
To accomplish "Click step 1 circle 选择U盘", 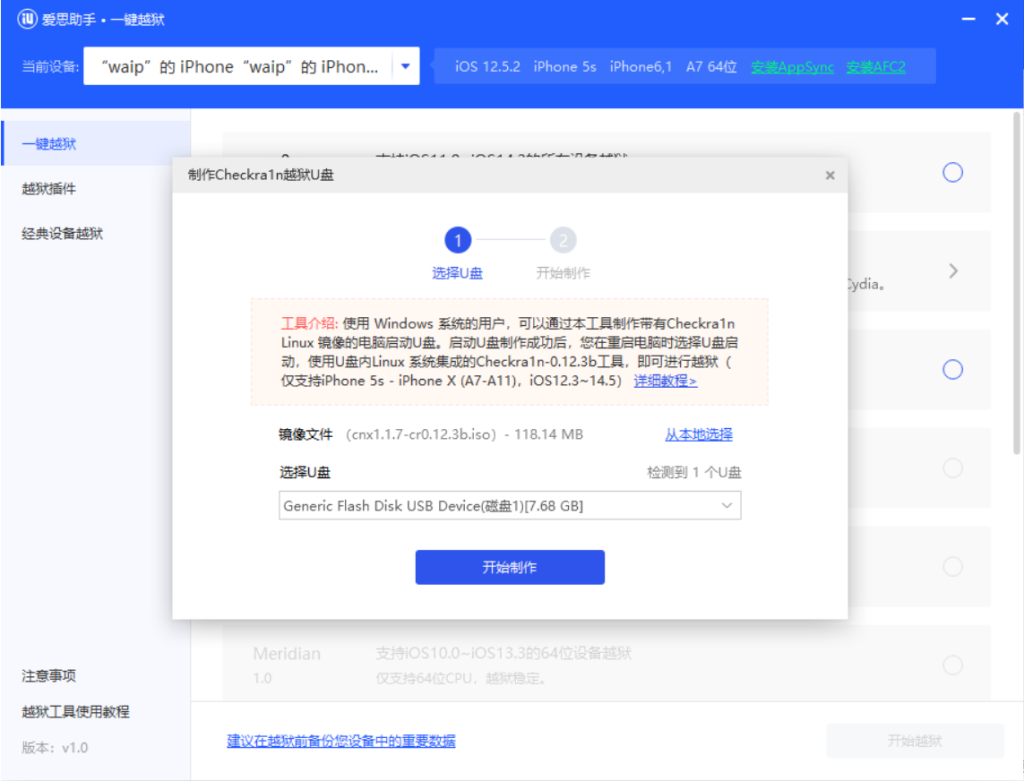I will click(457, 240).
